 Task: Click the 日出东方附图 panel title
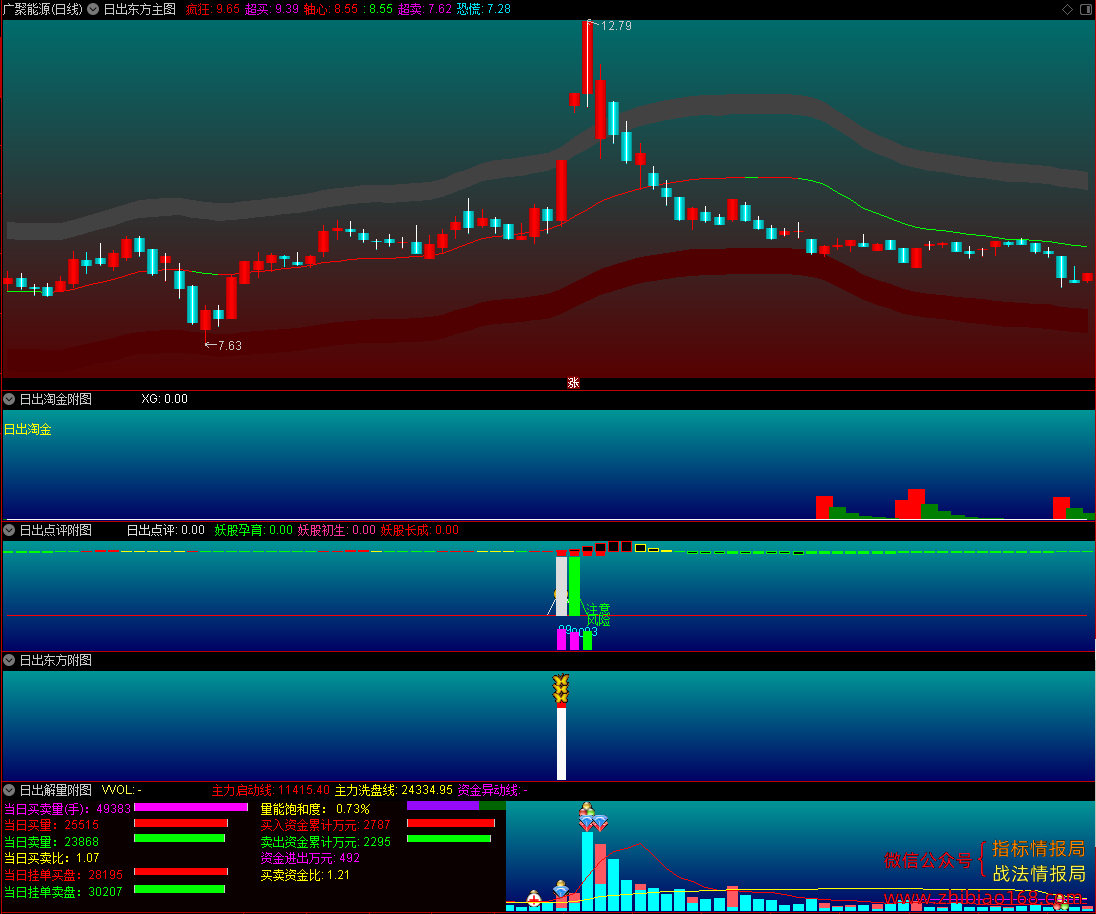click(x=55, y=660)
